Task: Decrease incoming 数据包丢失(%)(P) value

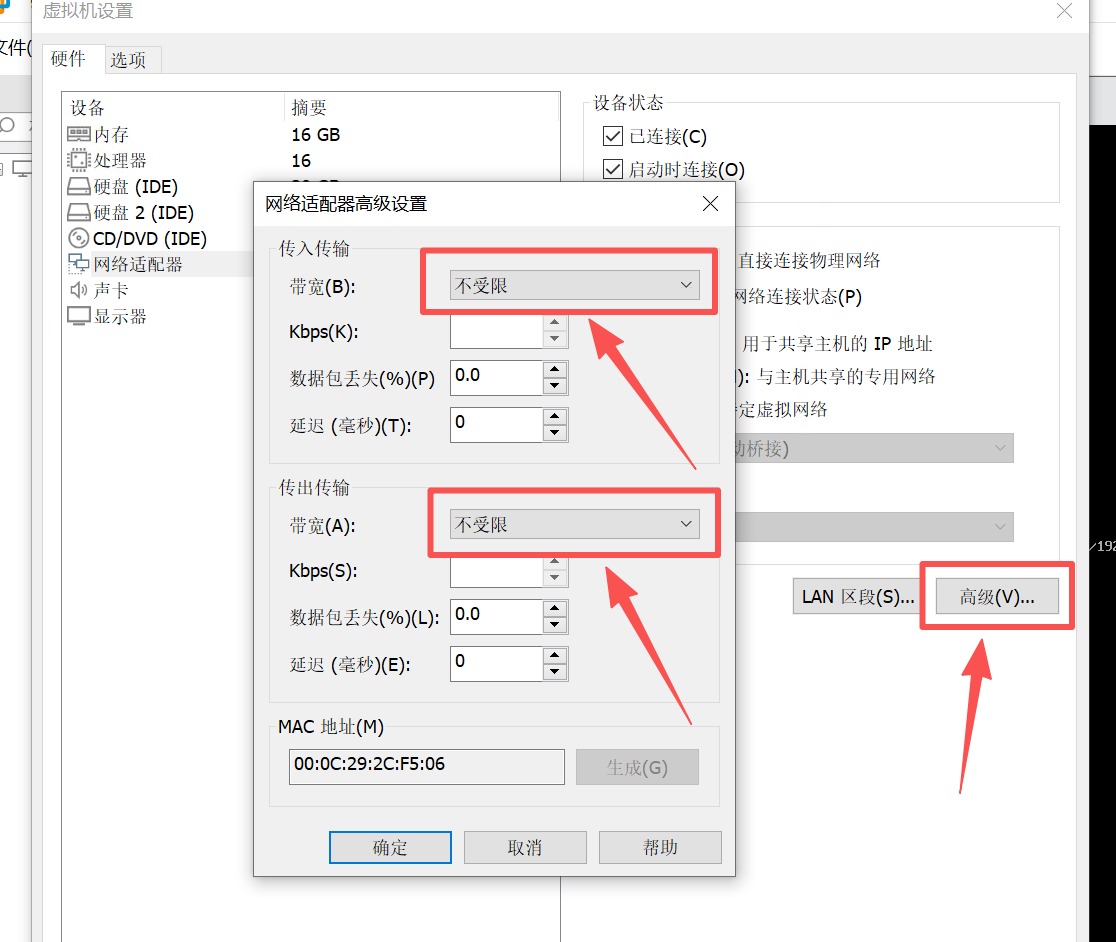Action: [x=554, y=386]
